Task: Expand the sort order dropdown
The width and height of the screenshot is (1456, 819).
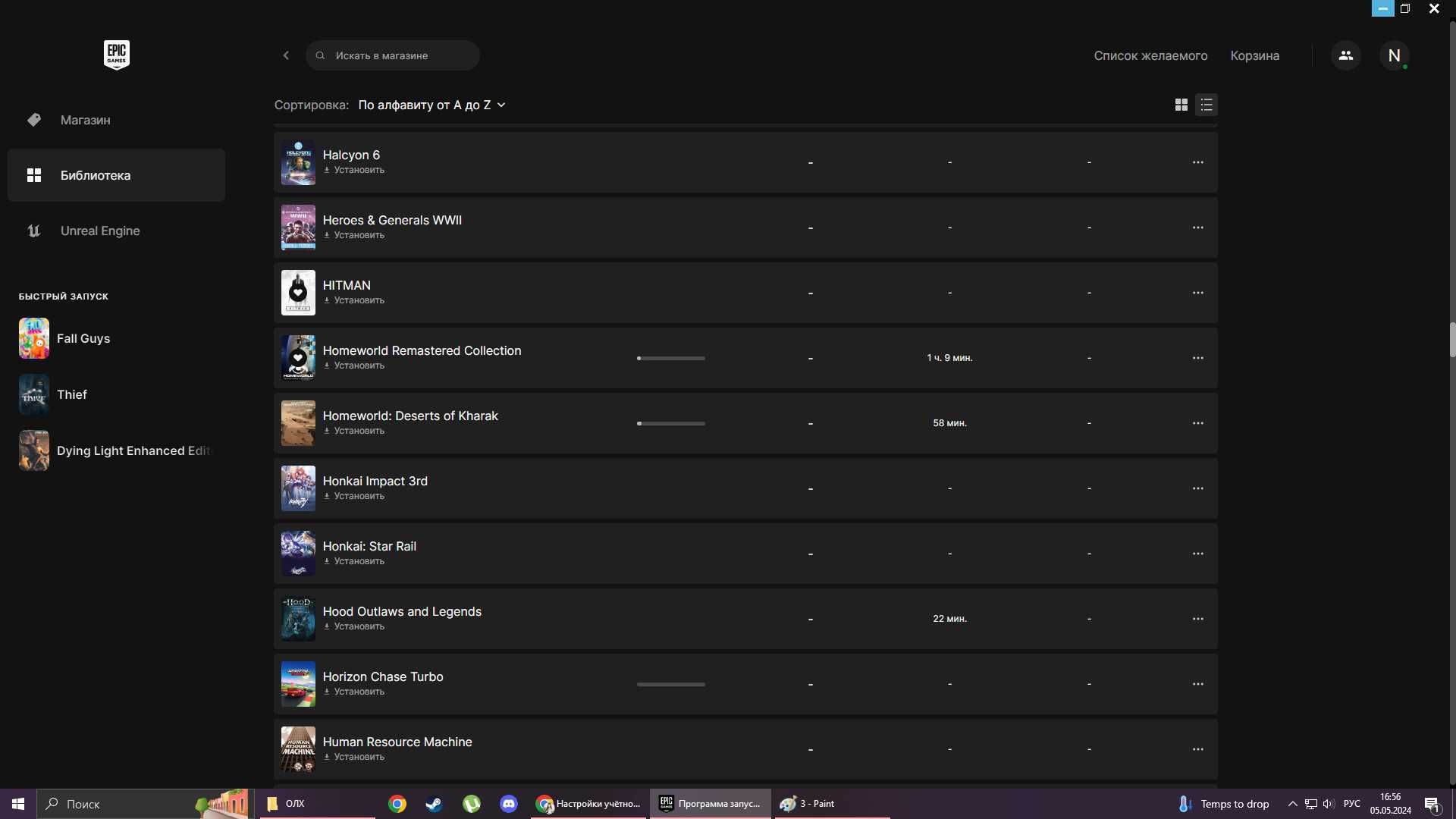Action: coord(431,105)
